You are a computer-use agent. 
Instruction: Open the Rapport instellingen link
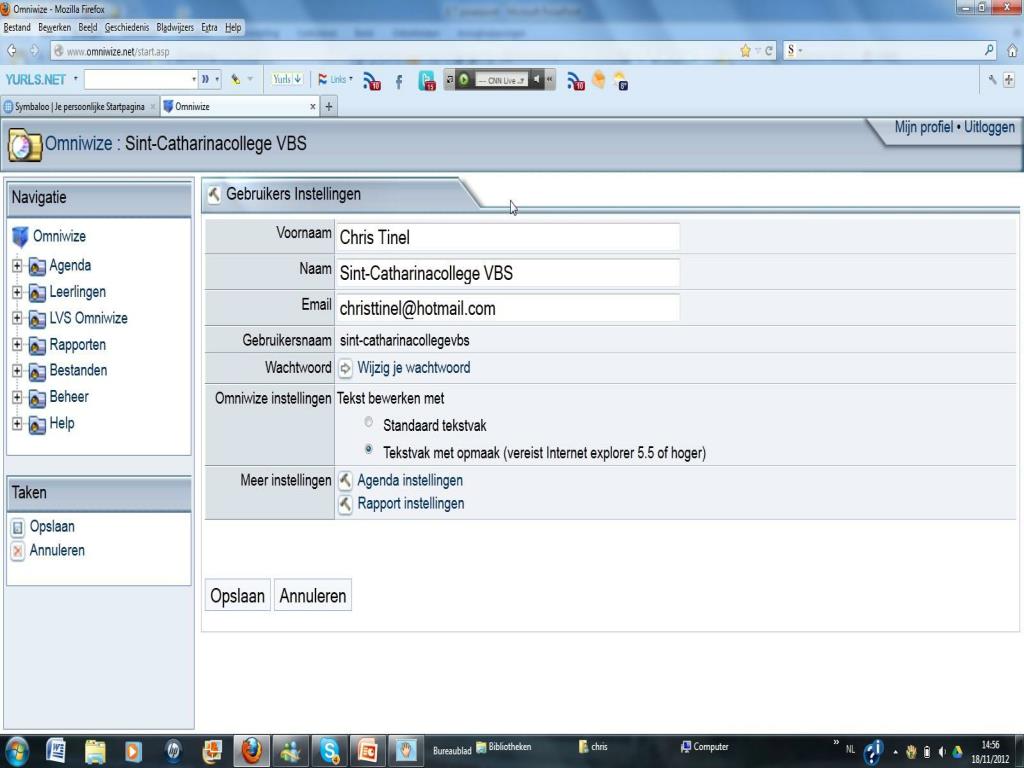point(411,504)
